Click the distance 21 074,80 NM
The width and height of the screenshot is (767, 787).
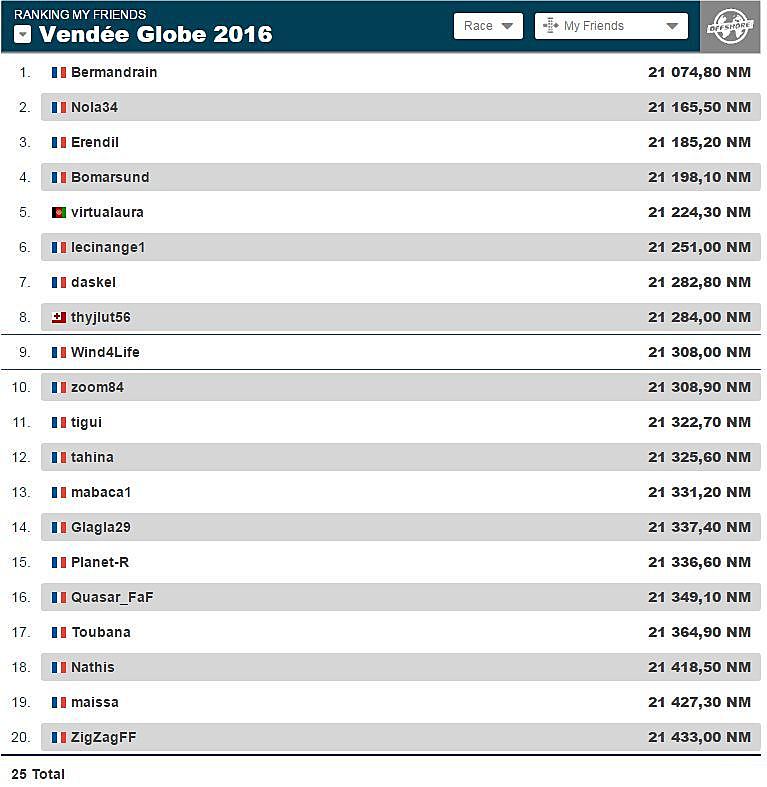[699, 72]
